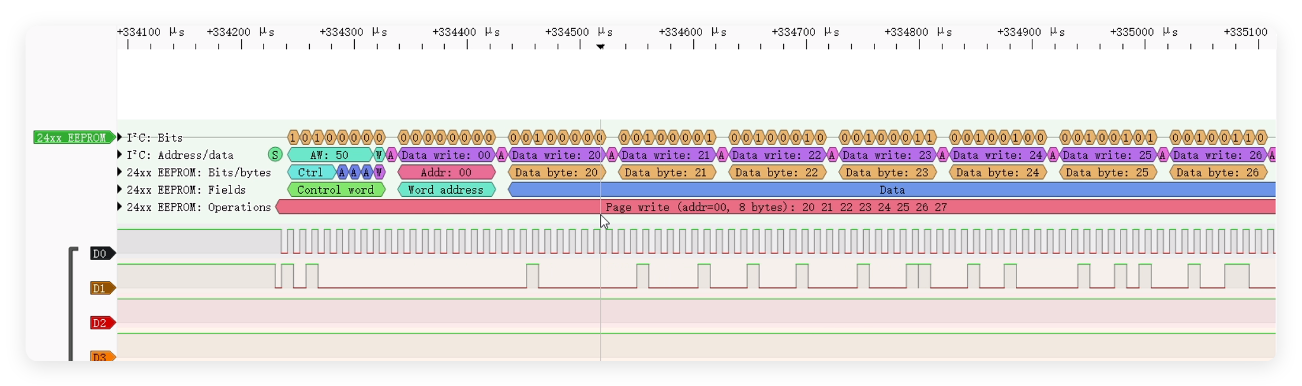This screenshot has height=386, width=1302.
Task: Select the Addr: 00 annotation
Action: (x=446, y=172)
